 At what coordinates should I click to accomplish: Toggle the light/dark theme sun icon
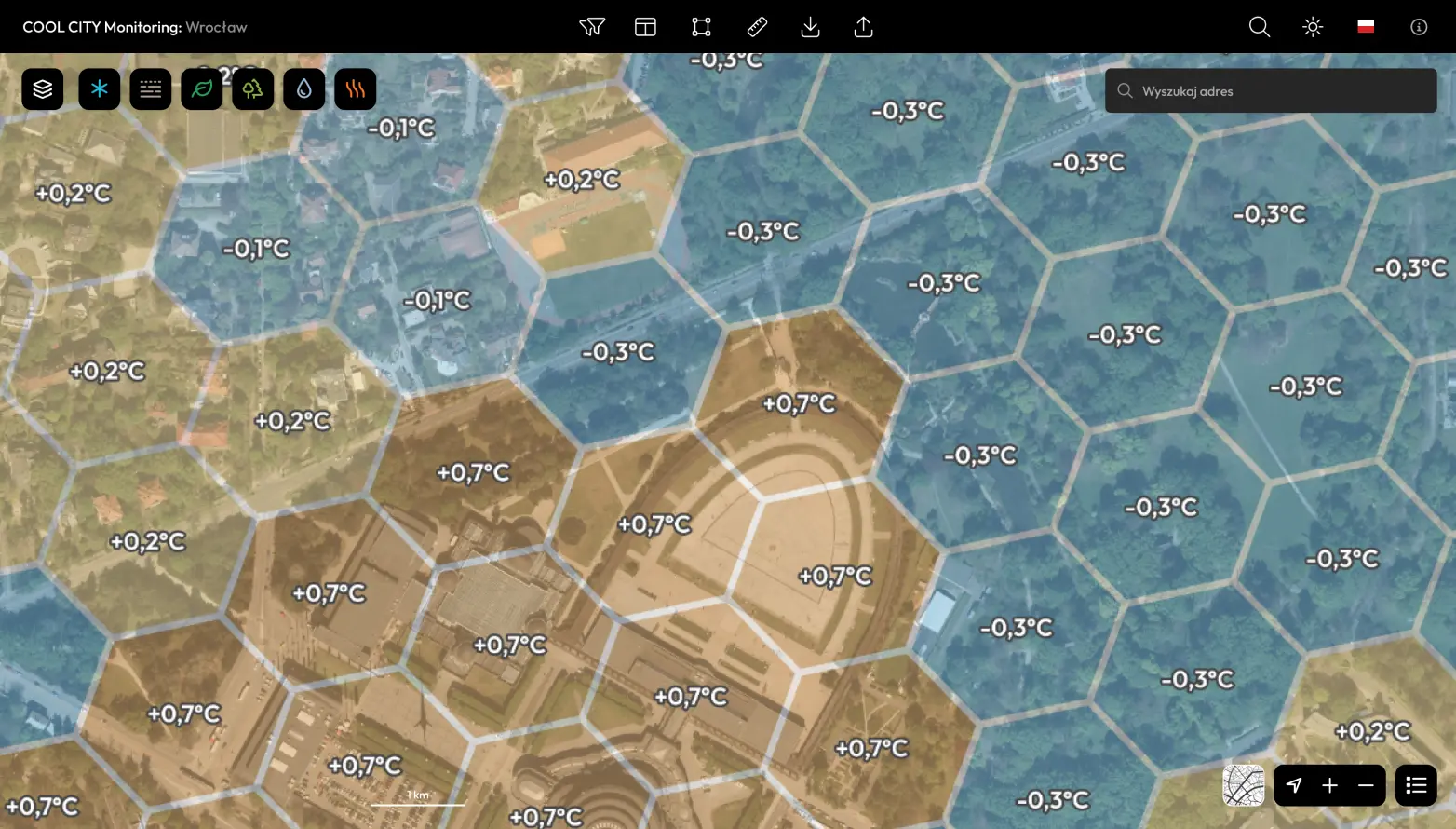point(1313,27)
